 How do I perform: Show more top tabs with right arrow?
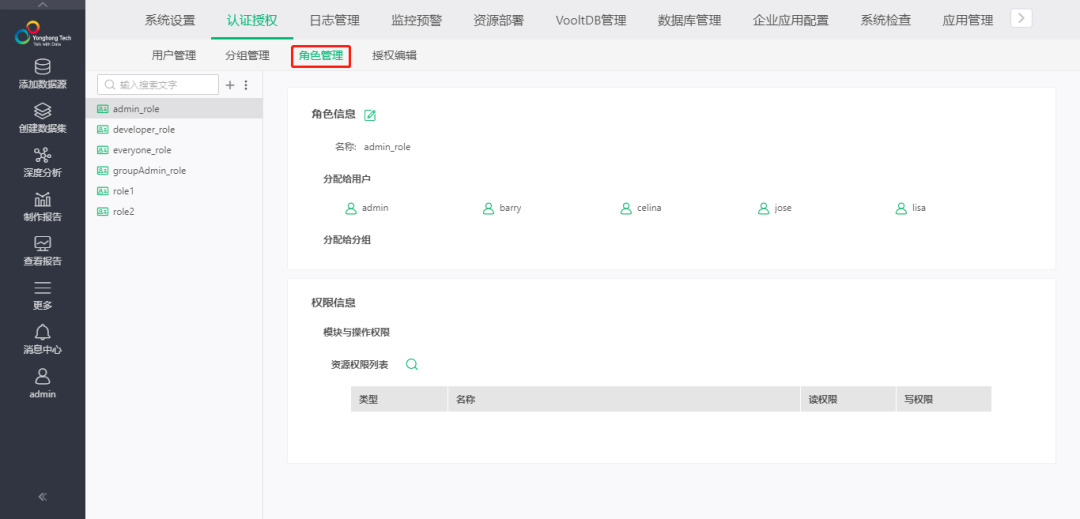point(1021,18)
